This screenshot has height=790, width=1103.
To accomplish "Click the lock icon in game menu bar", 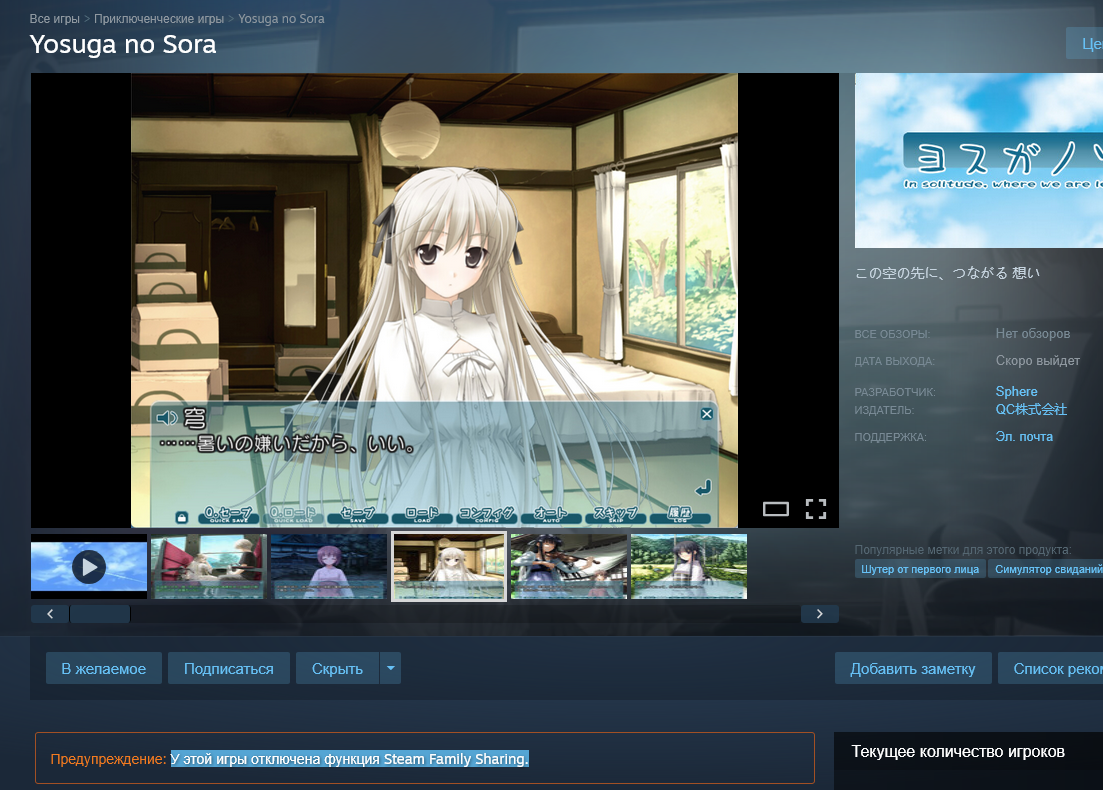I will (x=181, y=518).
